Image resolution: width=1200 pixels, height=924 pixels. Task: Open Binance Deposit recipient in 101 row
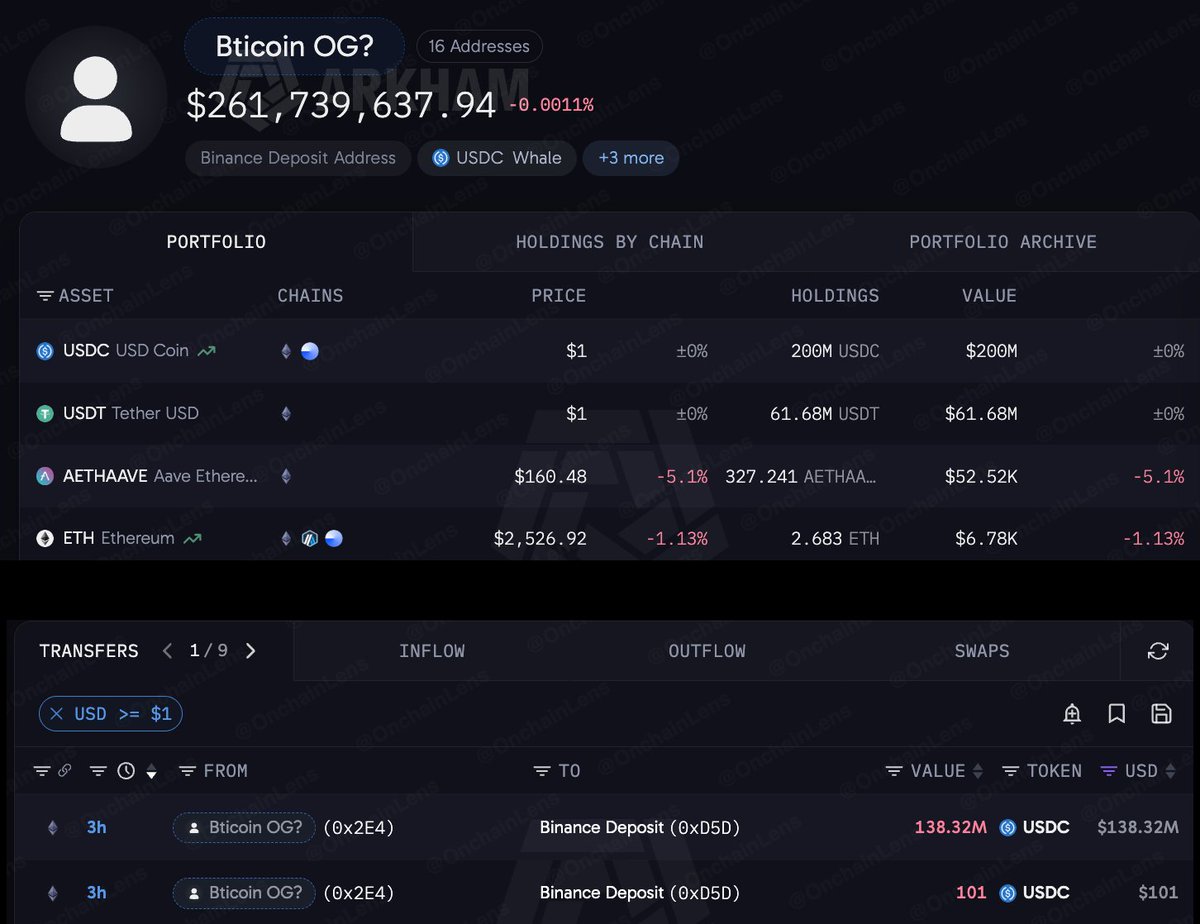tap(640, 892)
